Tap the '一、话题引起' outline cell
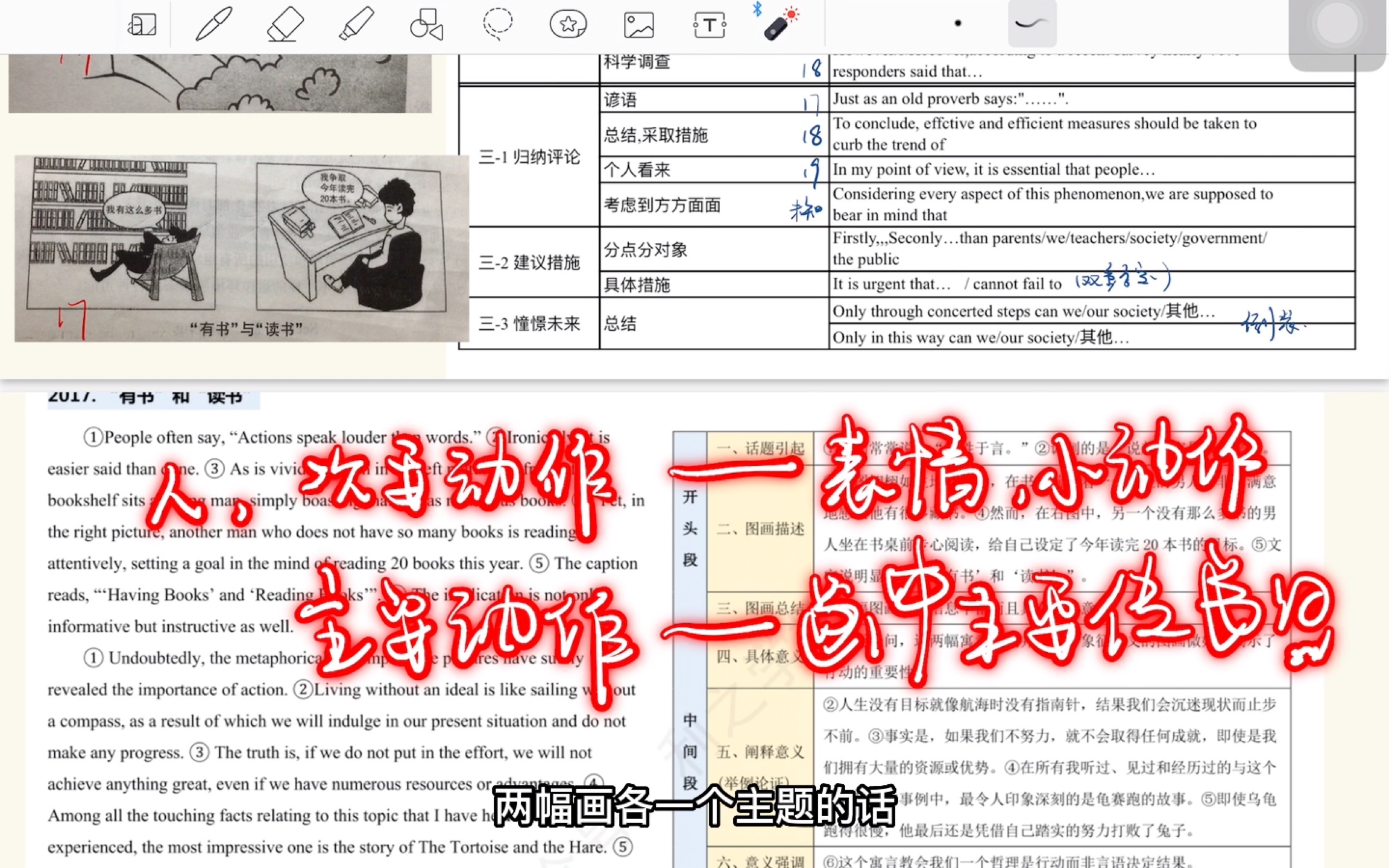This screenshot has height=868, width=1389. coord(760,448)
